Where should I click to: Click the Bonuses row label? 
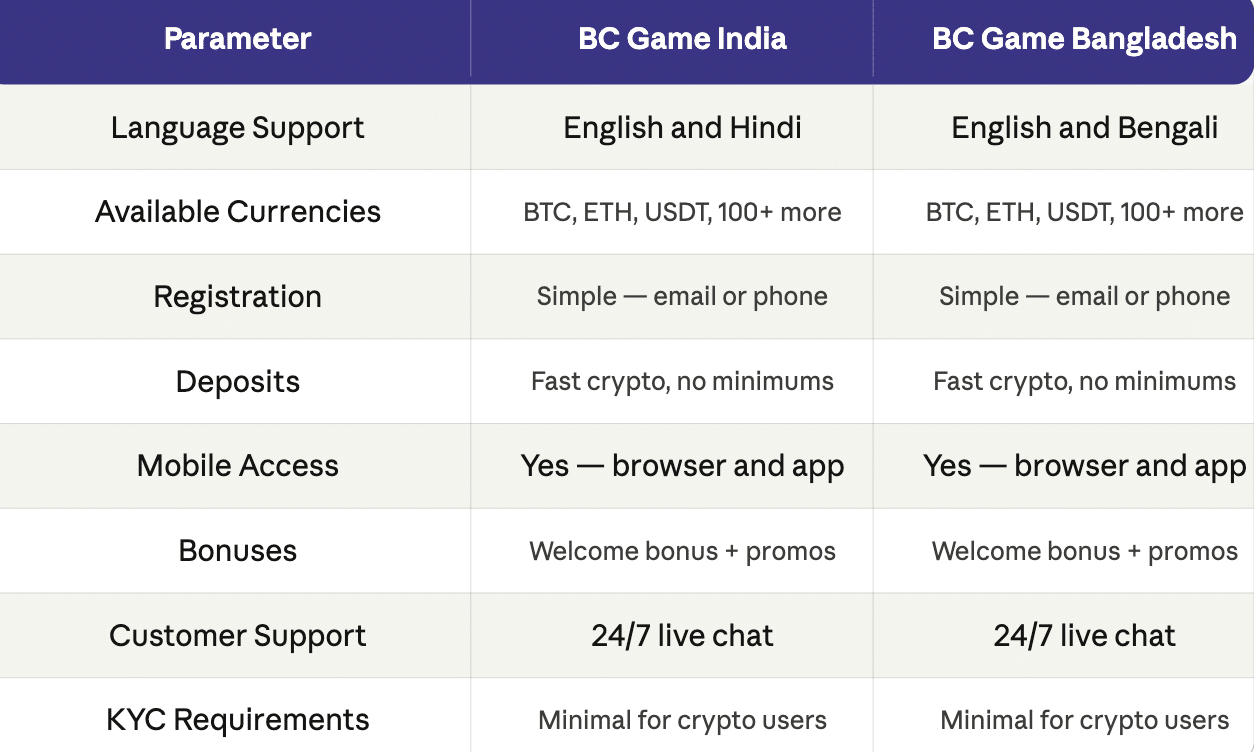[237, 551]
